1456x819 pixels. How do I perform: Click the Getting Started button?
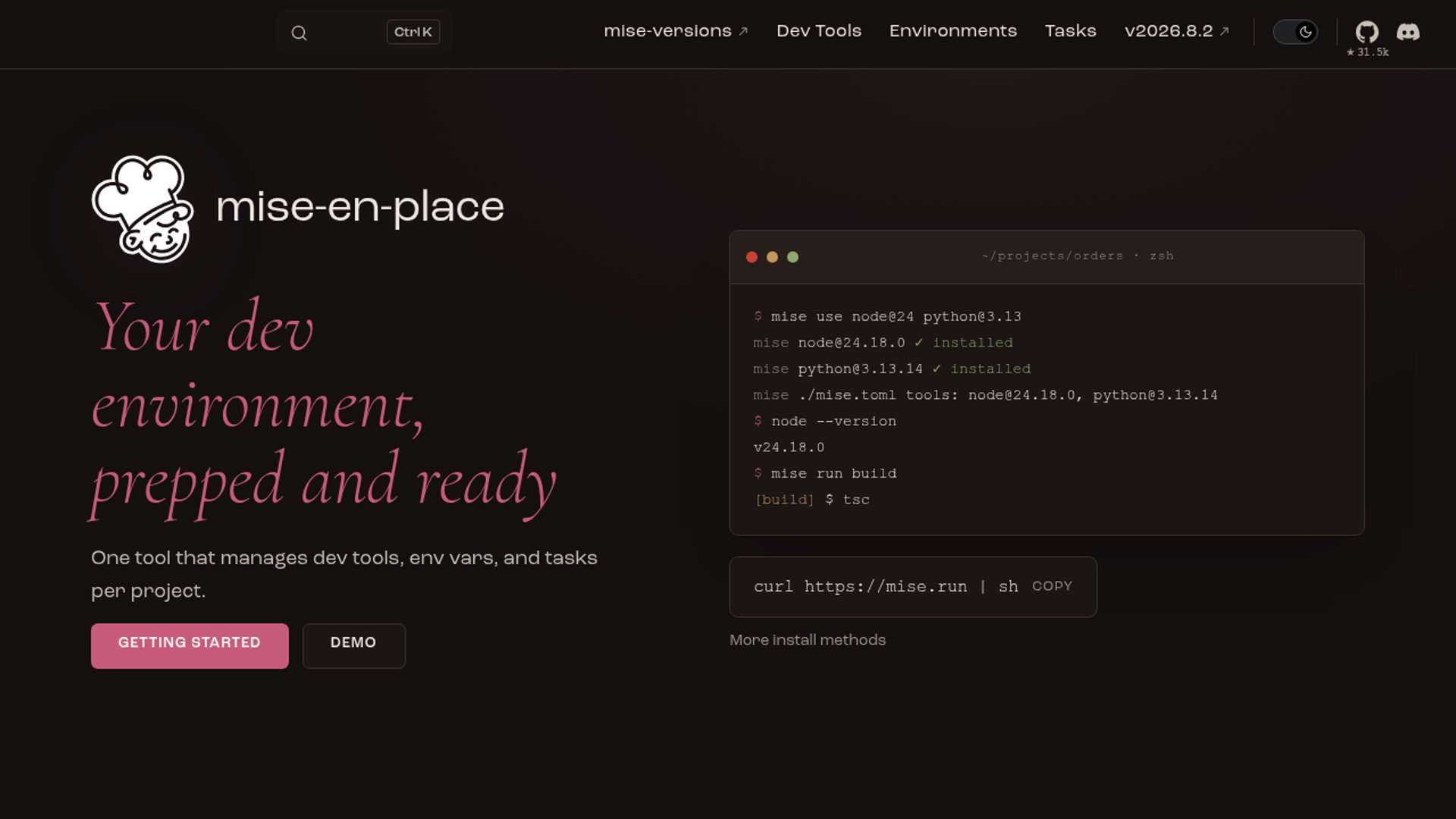(x=190, y=645)
